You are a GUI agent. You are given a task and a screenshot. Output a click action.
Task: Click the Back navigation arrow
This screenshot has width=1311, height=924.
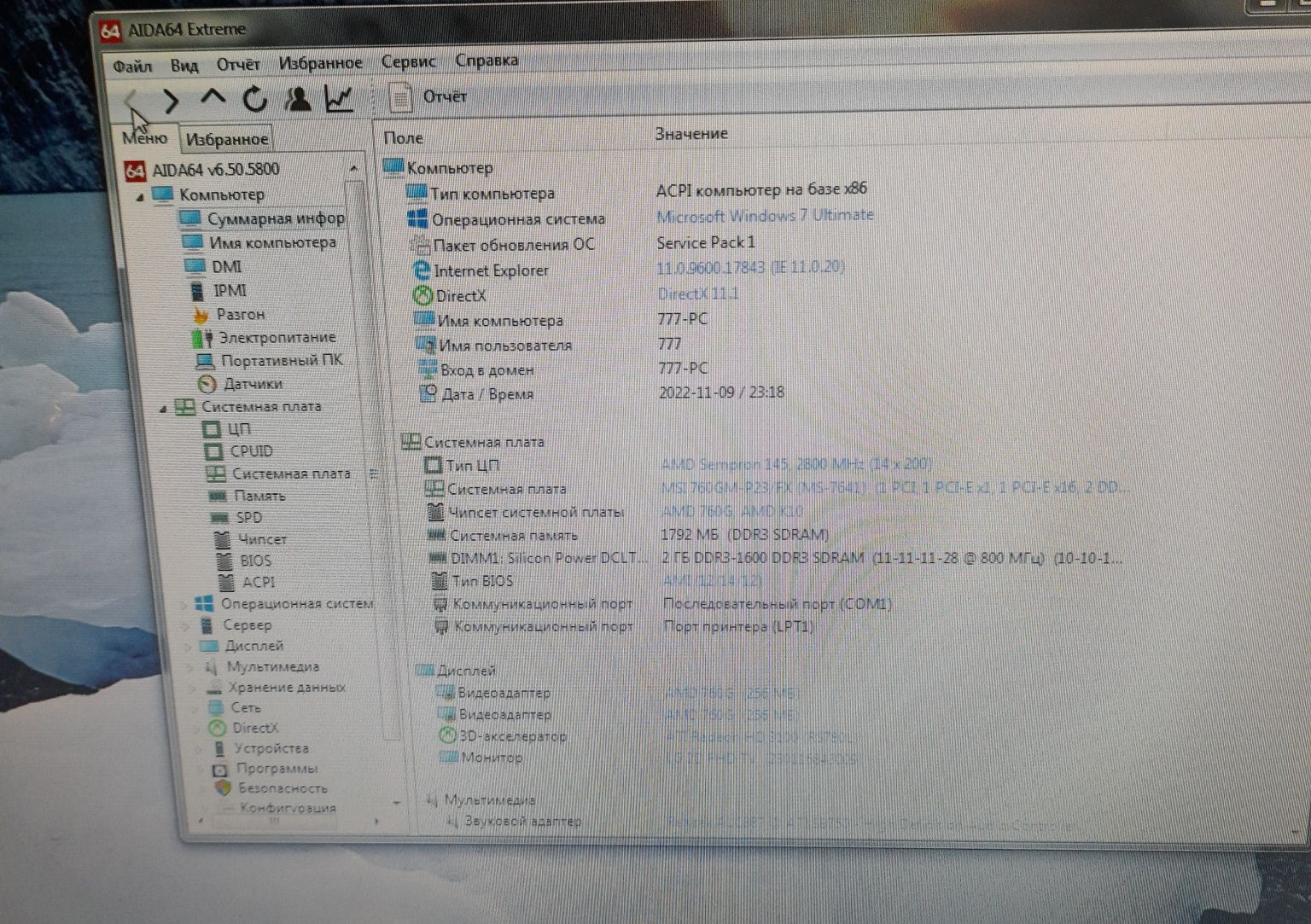click(131, 101)
